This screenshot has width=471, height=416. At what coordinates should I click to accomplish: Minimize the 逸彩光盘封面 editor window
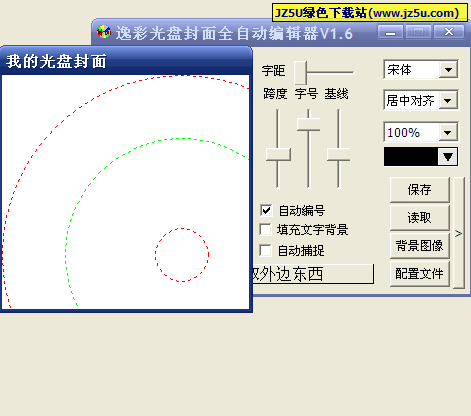click(391, 32)
